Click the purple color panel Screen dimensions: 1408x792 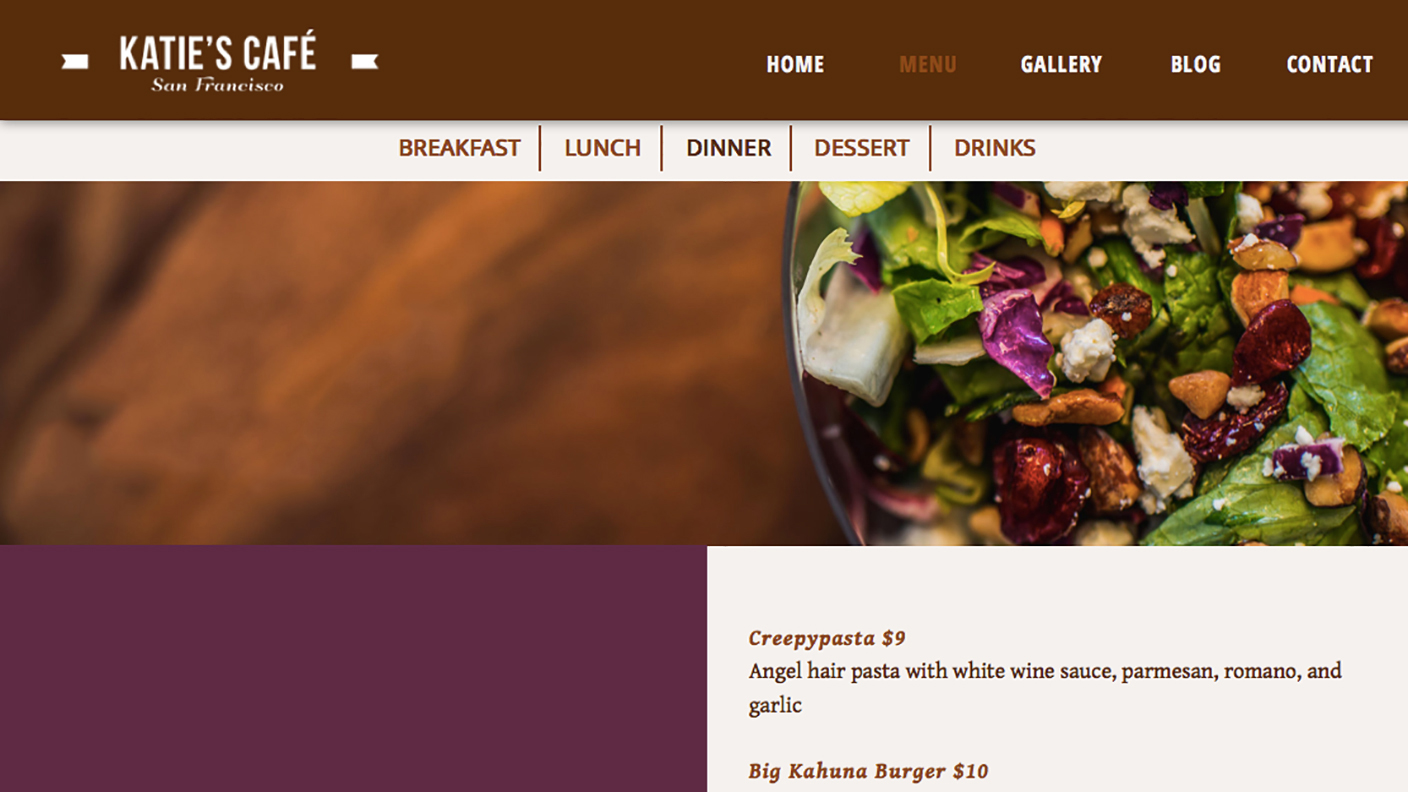(353, 669)
